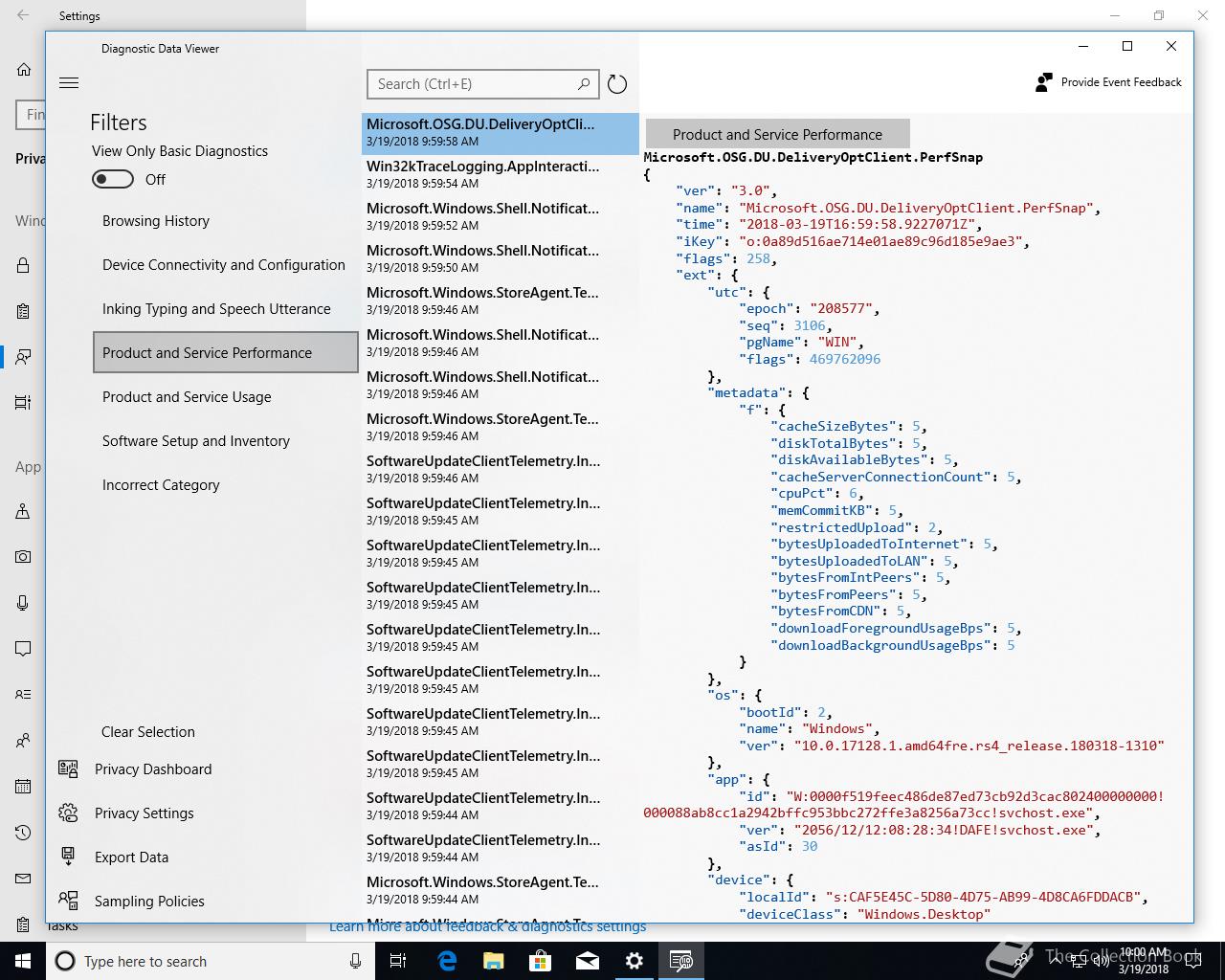Click the Export Data icon
The image size is (1225, 980).
68,857
